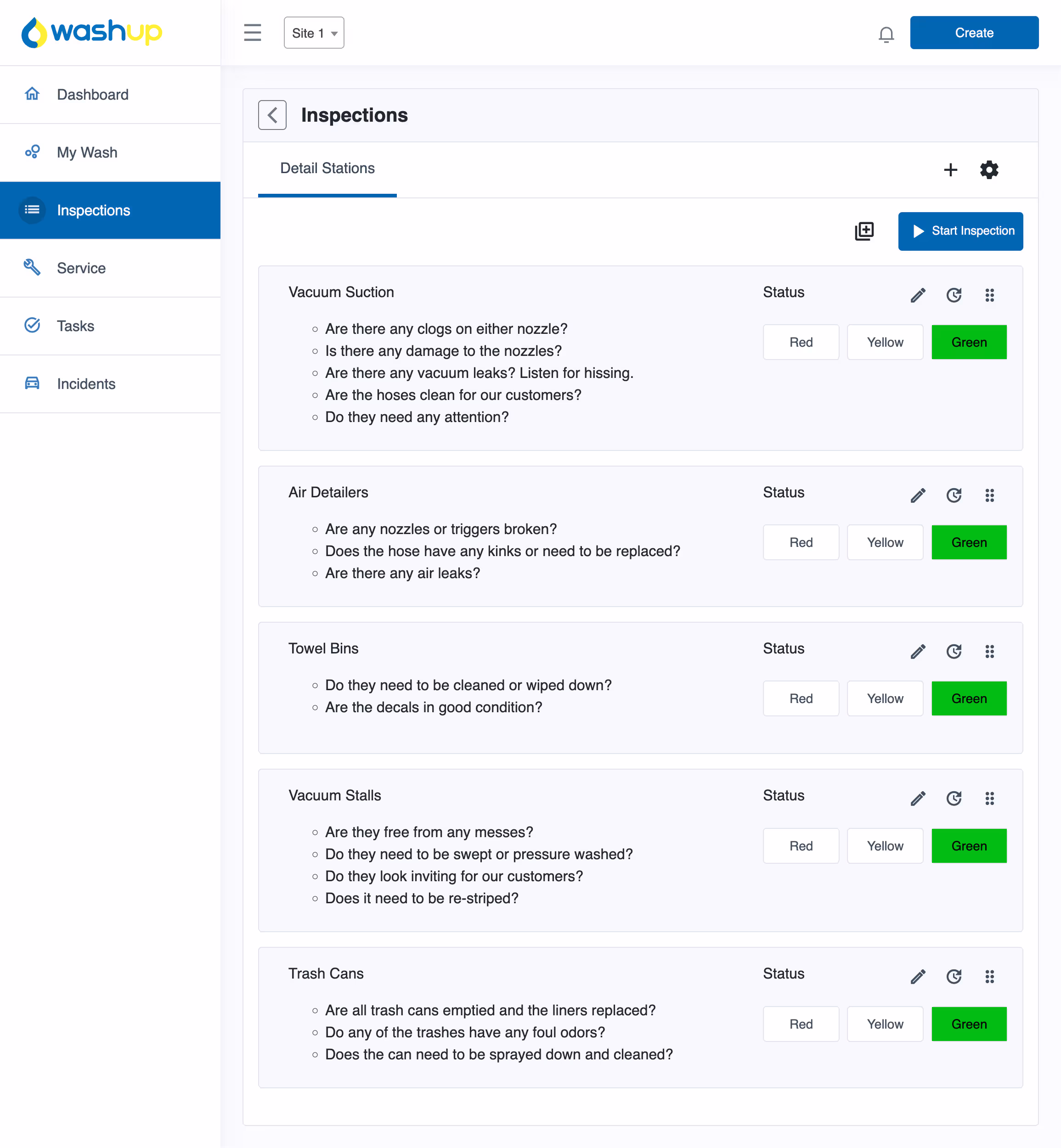Set Vacuum Suction status to Red
The image size is (1061, 1148).
pos(801,342)
